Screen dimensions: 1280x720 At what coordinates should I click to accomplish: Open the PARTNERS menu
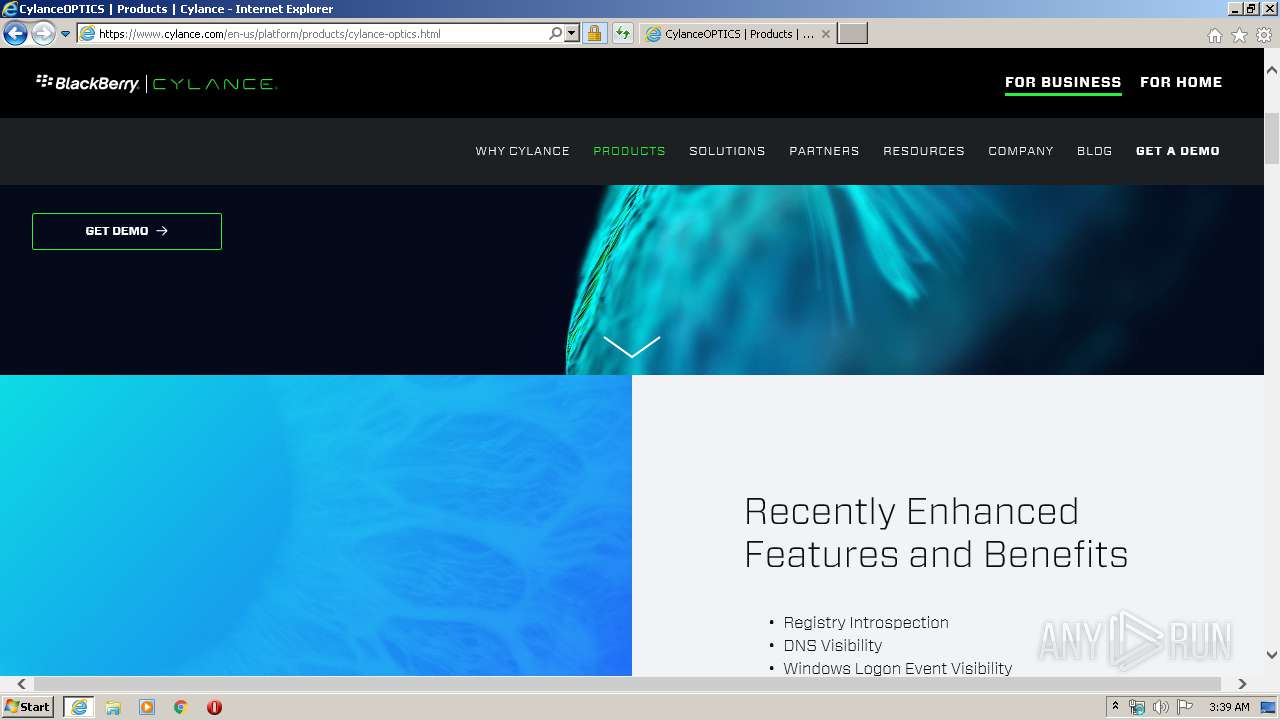click(824, 151)
